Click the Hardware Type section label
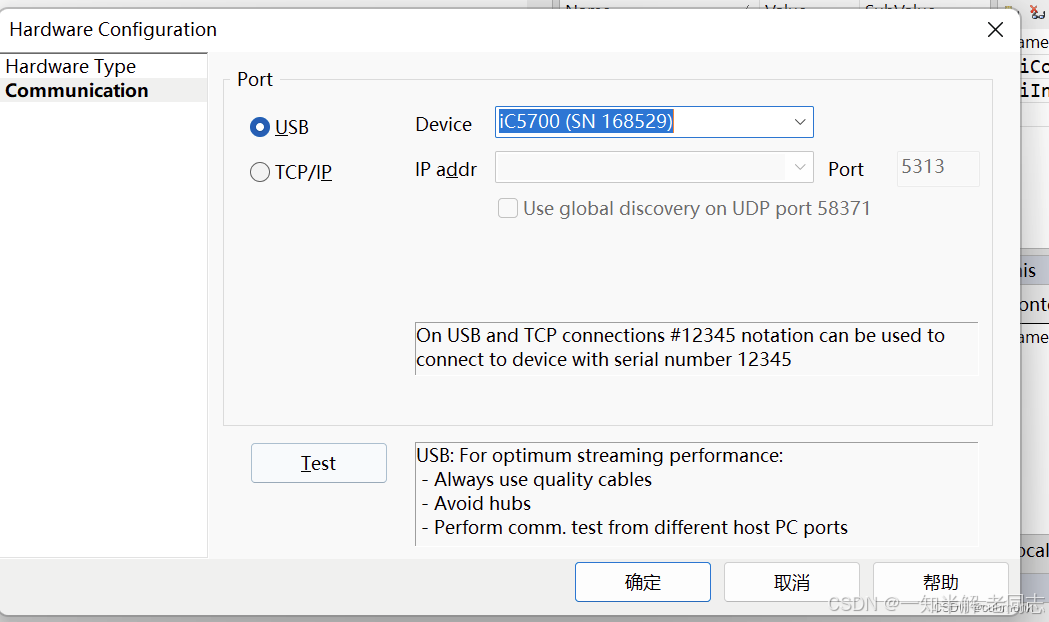1049x622 pixels. 70,66
